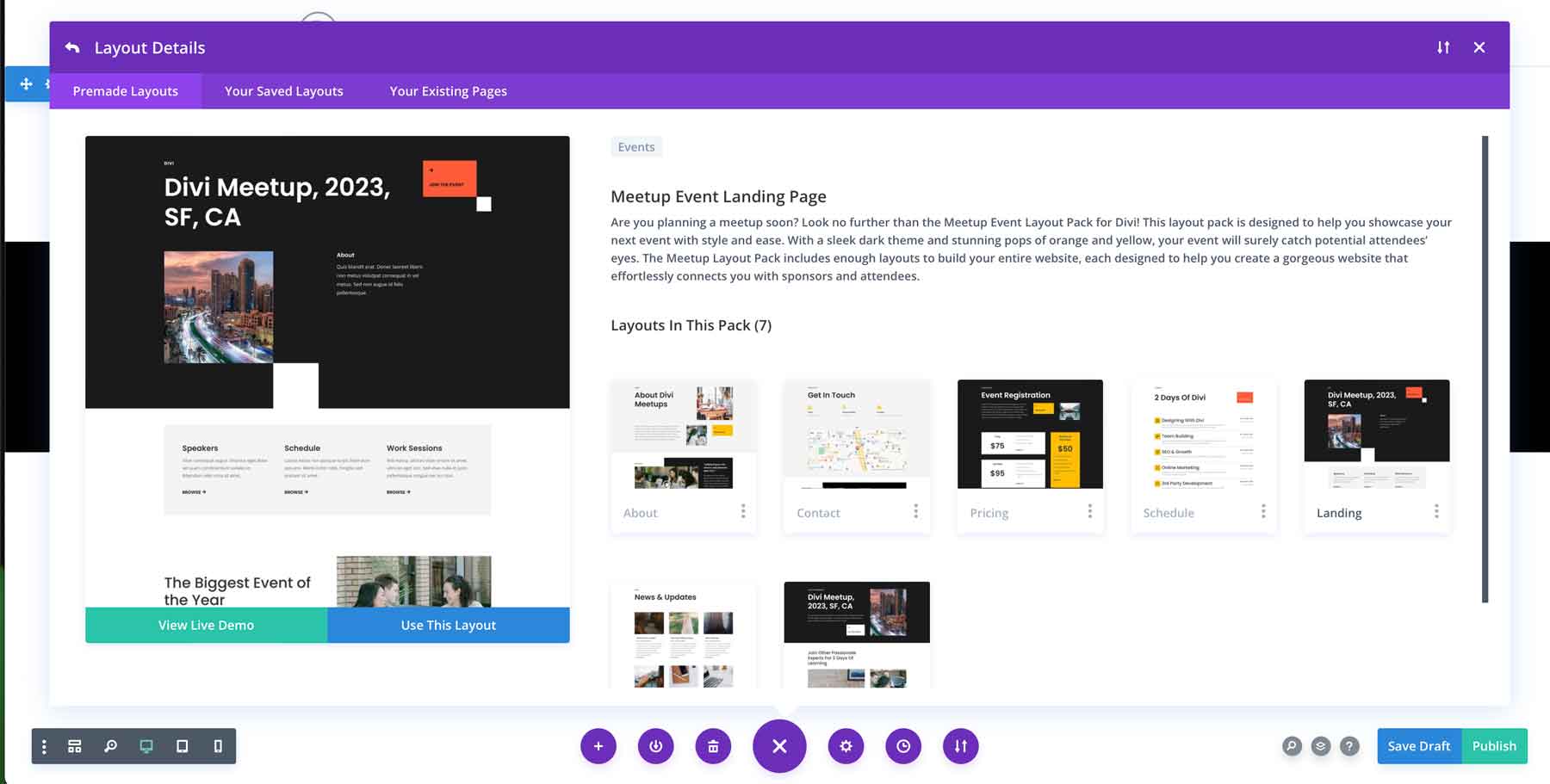Click the large purple X collapse button

click(779, 746)
